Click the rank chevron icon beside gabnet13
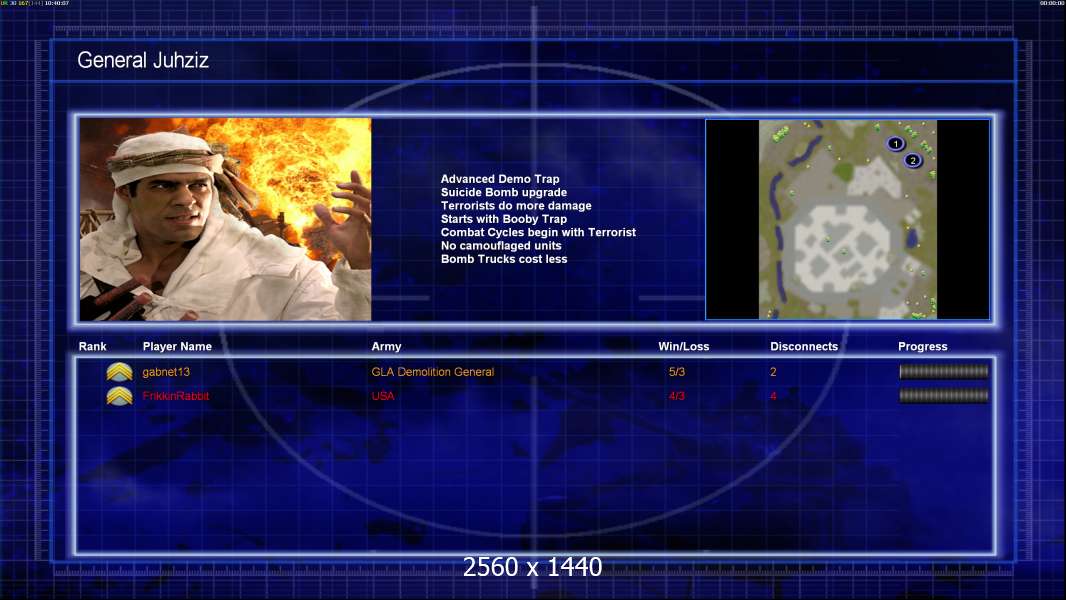This screenshot has height=600, width=1066. point(119,372)
